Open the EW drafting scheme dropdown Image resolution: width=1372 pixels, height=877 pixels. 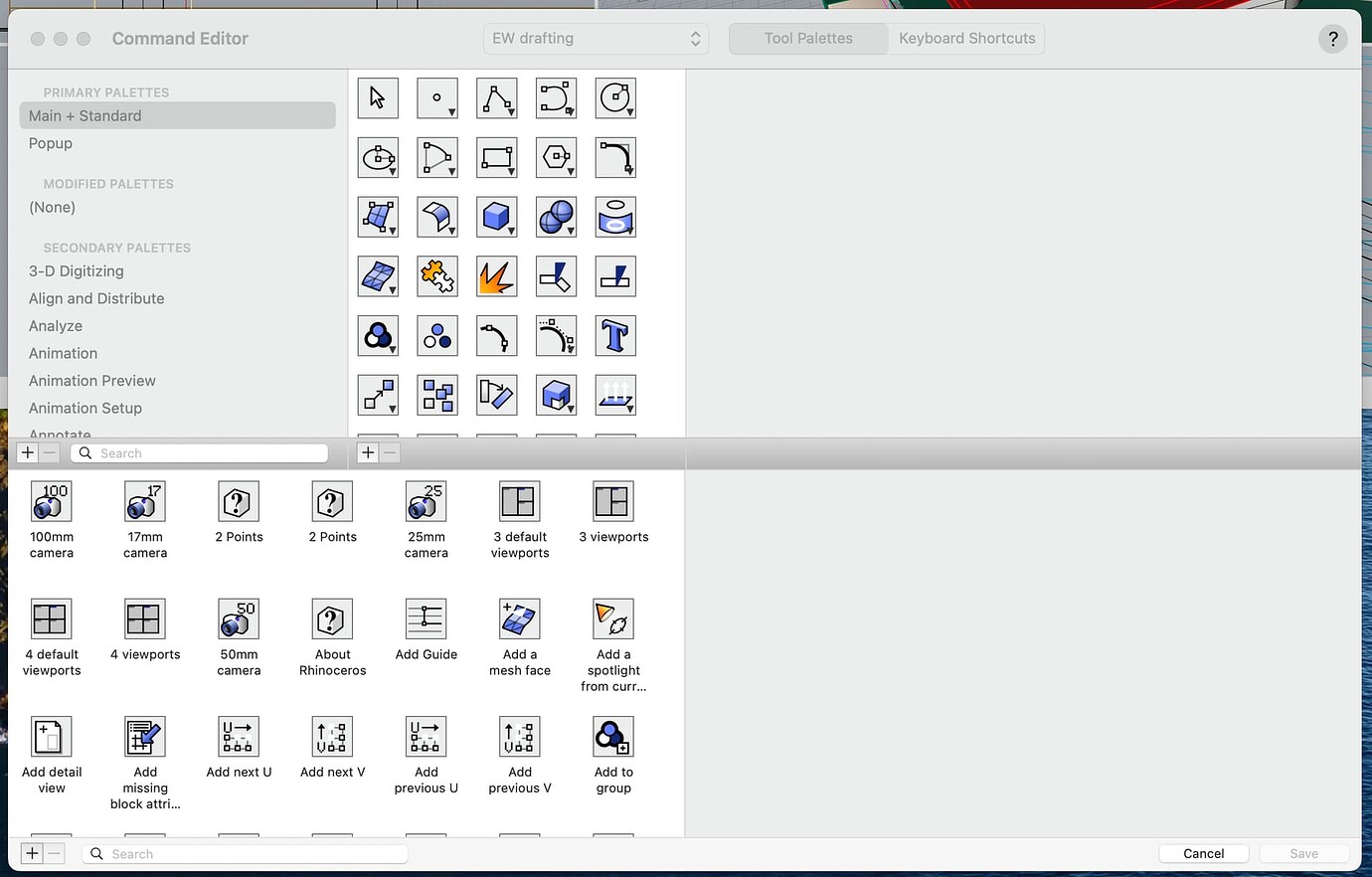coord(596,38)
